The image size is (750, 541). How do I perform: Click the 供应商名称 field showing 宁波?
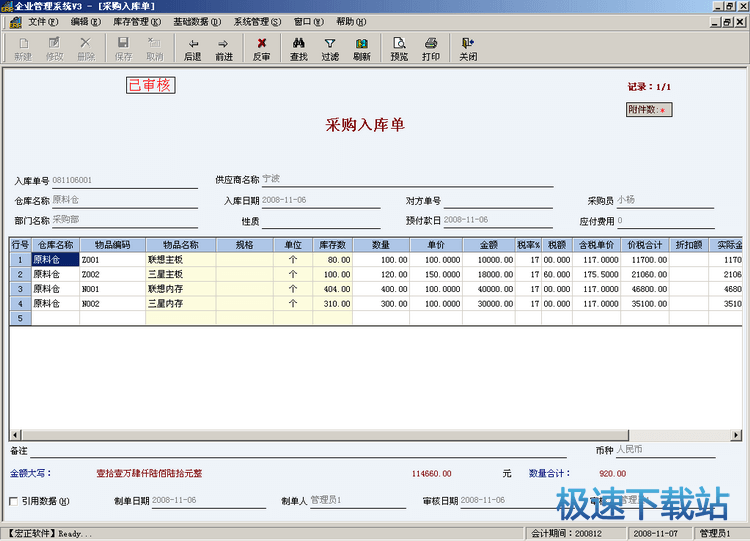(x=408, y=180)
